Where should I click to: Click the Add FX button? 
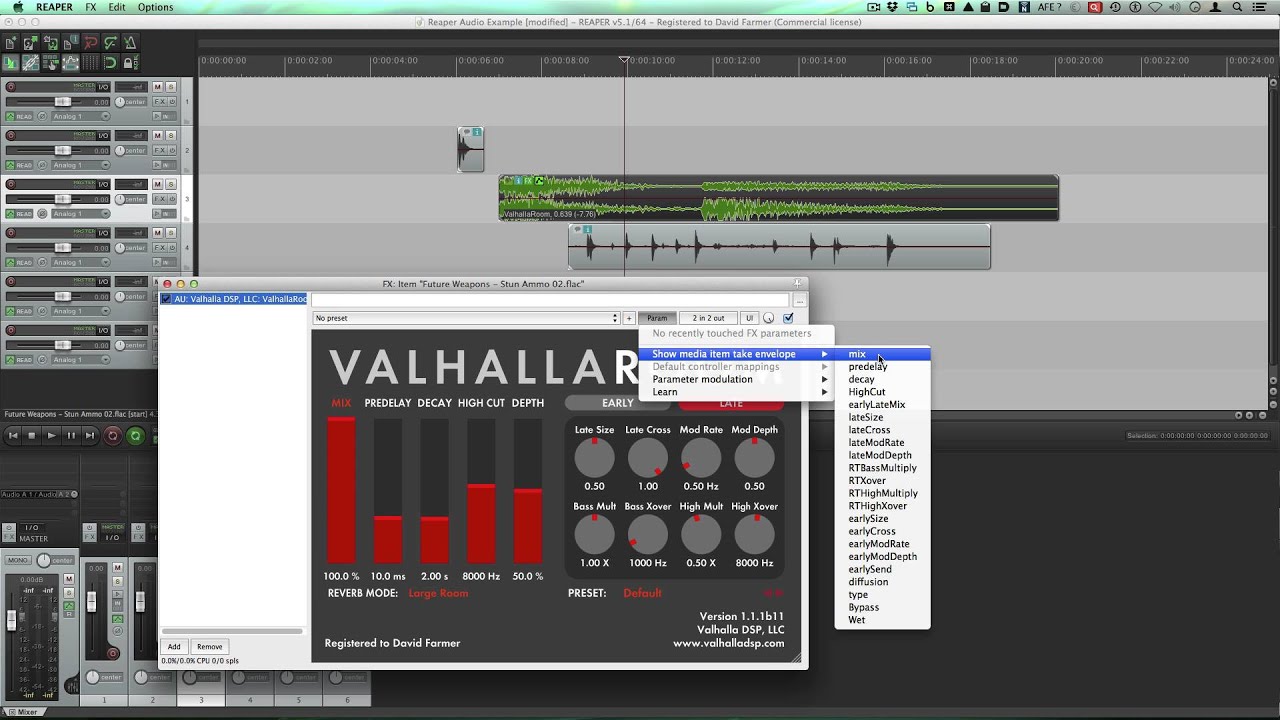(174, 646)
